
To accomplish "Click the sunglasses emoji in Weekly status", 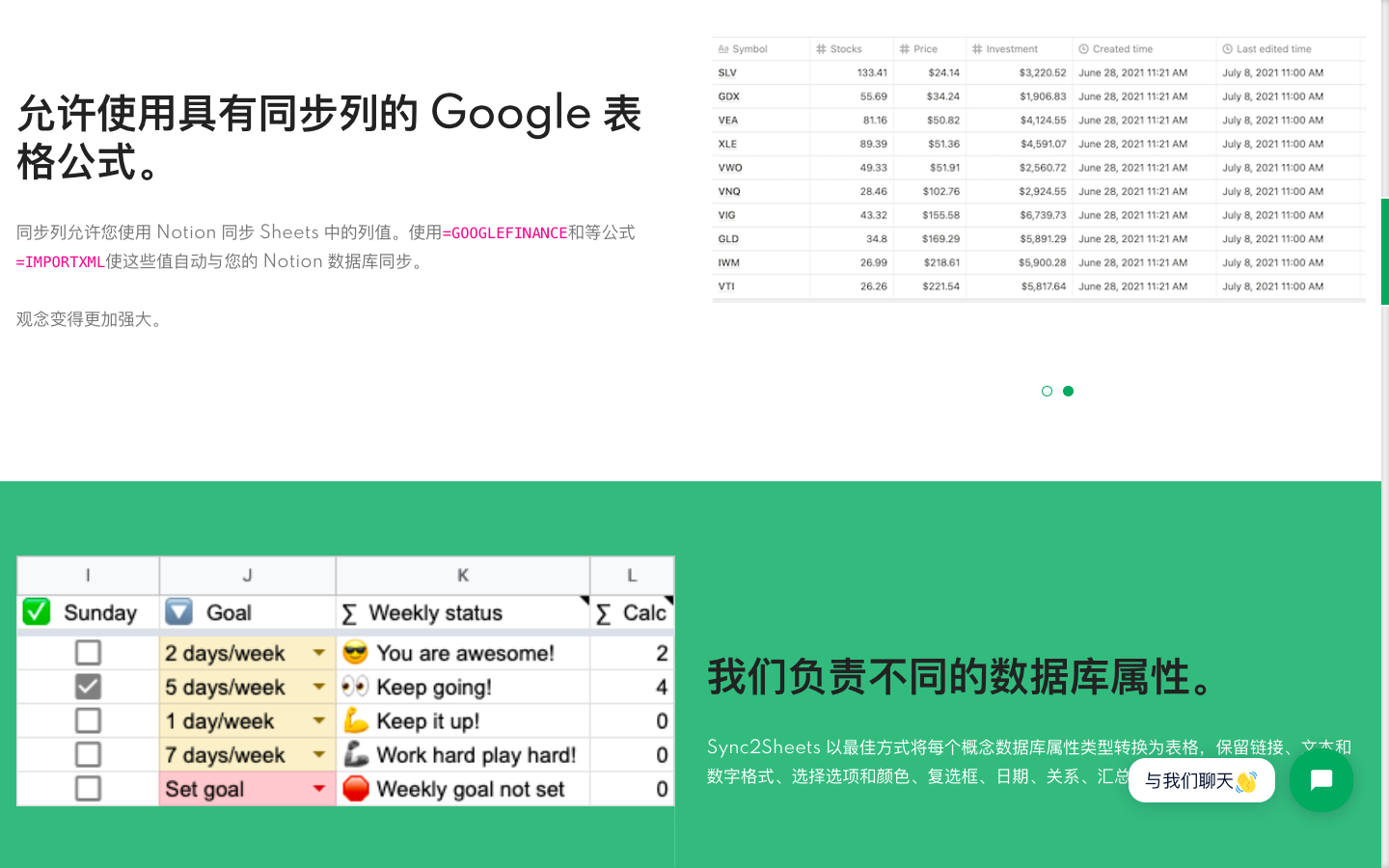I will (x=356, y=653).
